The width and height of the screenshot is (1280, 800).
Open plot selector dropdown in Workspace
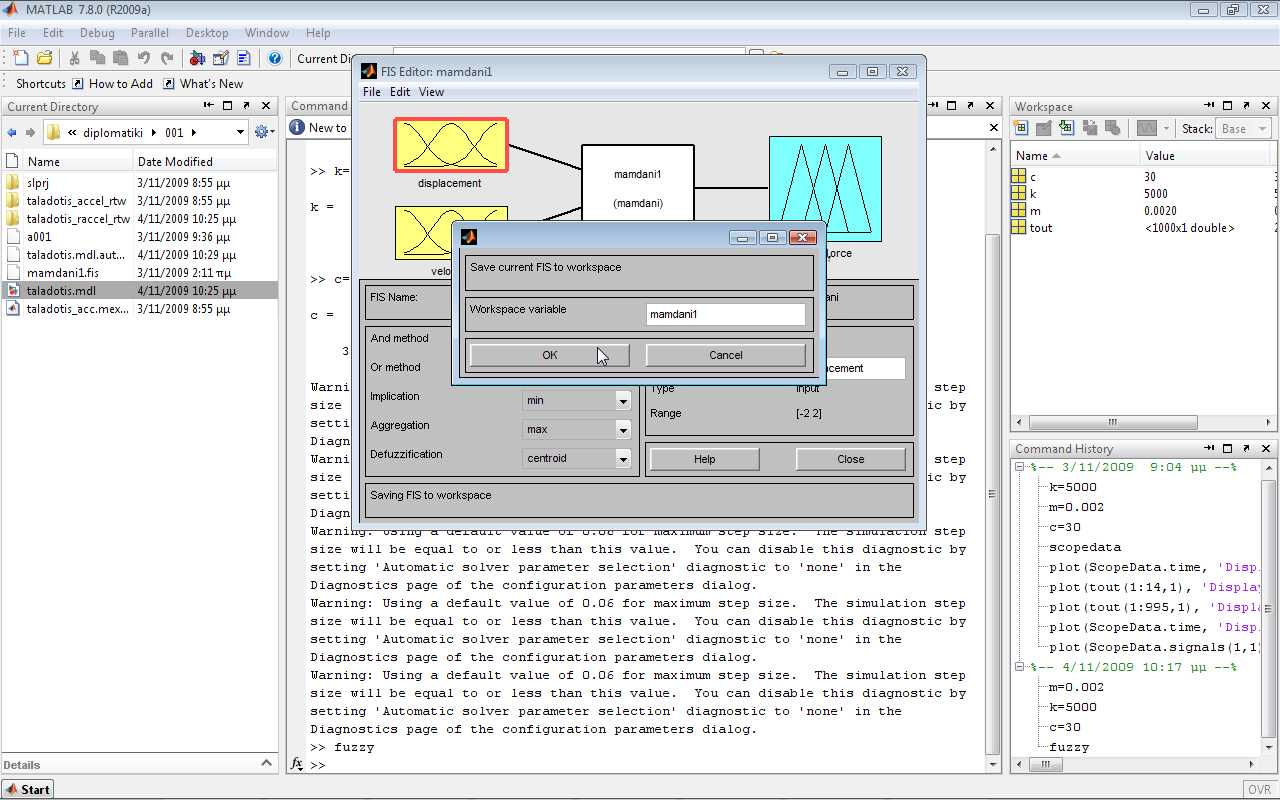click(x=1166, y=128)
